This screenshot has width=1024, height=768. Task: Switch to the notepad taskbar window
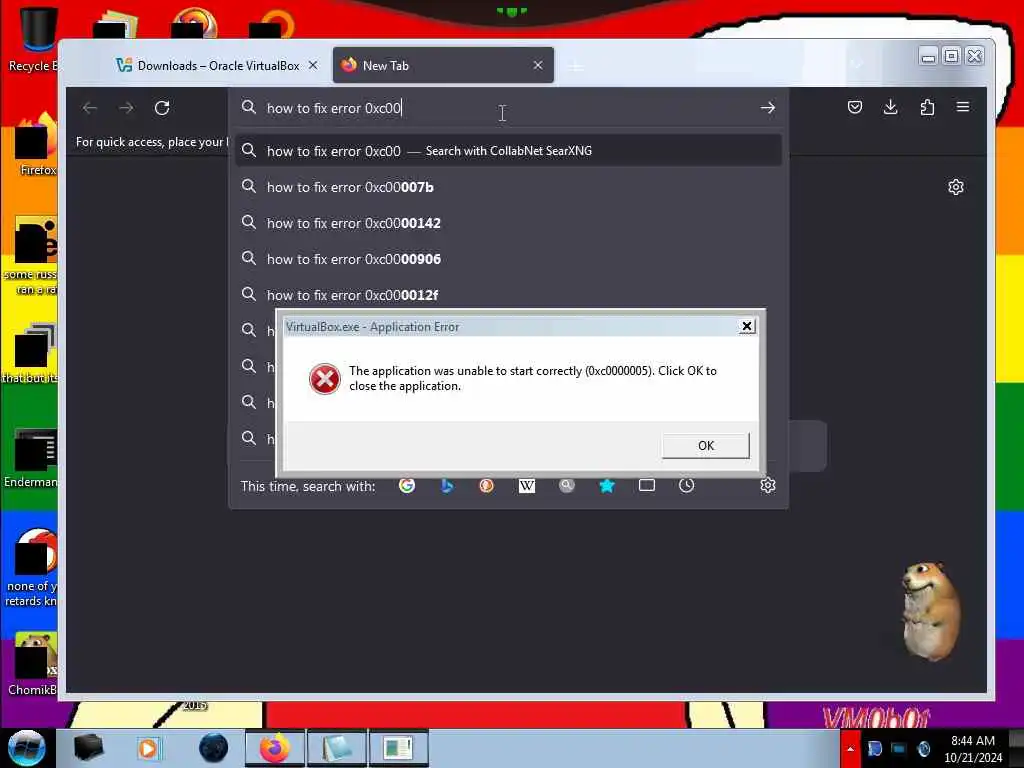[336, 748]
